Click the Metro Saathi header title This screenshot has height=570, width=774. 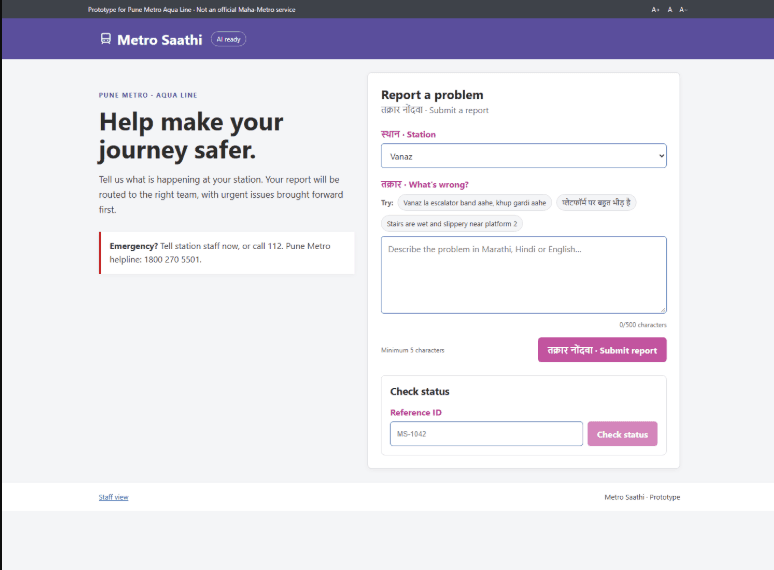[x=160, y=40]
